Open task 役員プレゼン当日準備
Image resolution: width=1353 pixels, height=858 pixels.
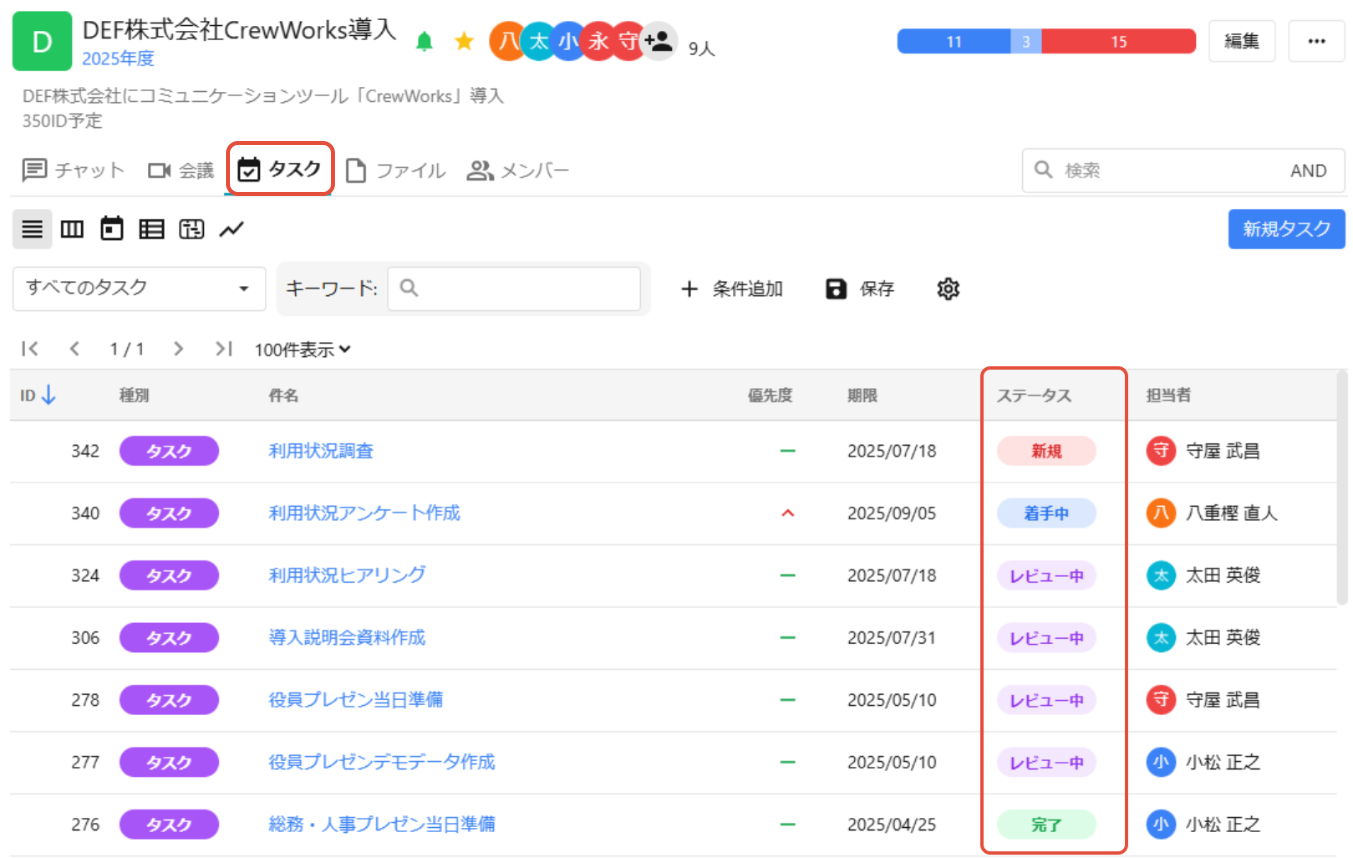click(x=356, y=700)
